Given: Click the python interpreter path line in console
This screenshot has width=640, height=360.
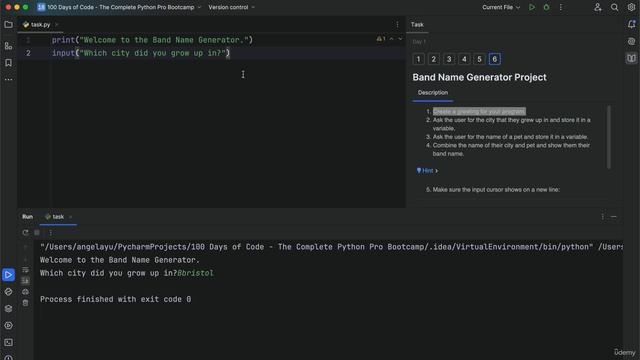Looking at the screenshot, I should click(331, 247).
